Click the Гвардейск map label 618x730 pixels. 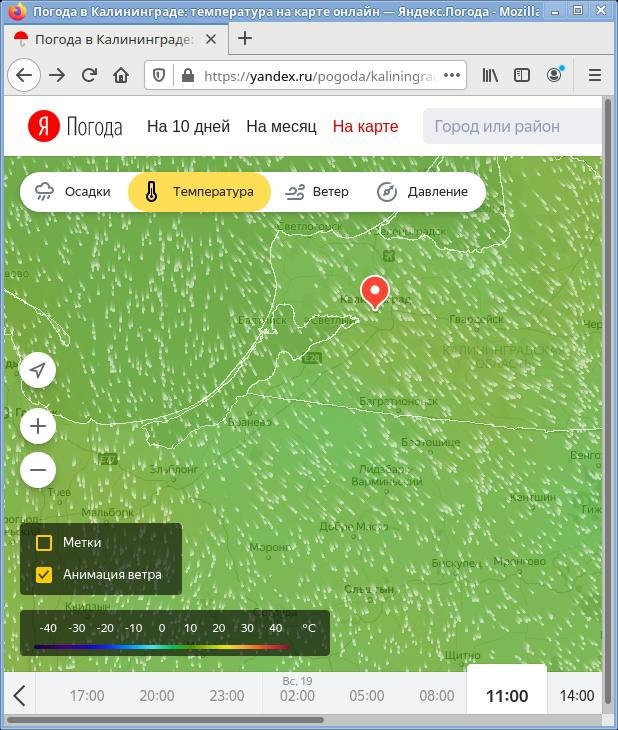point(476,319)
